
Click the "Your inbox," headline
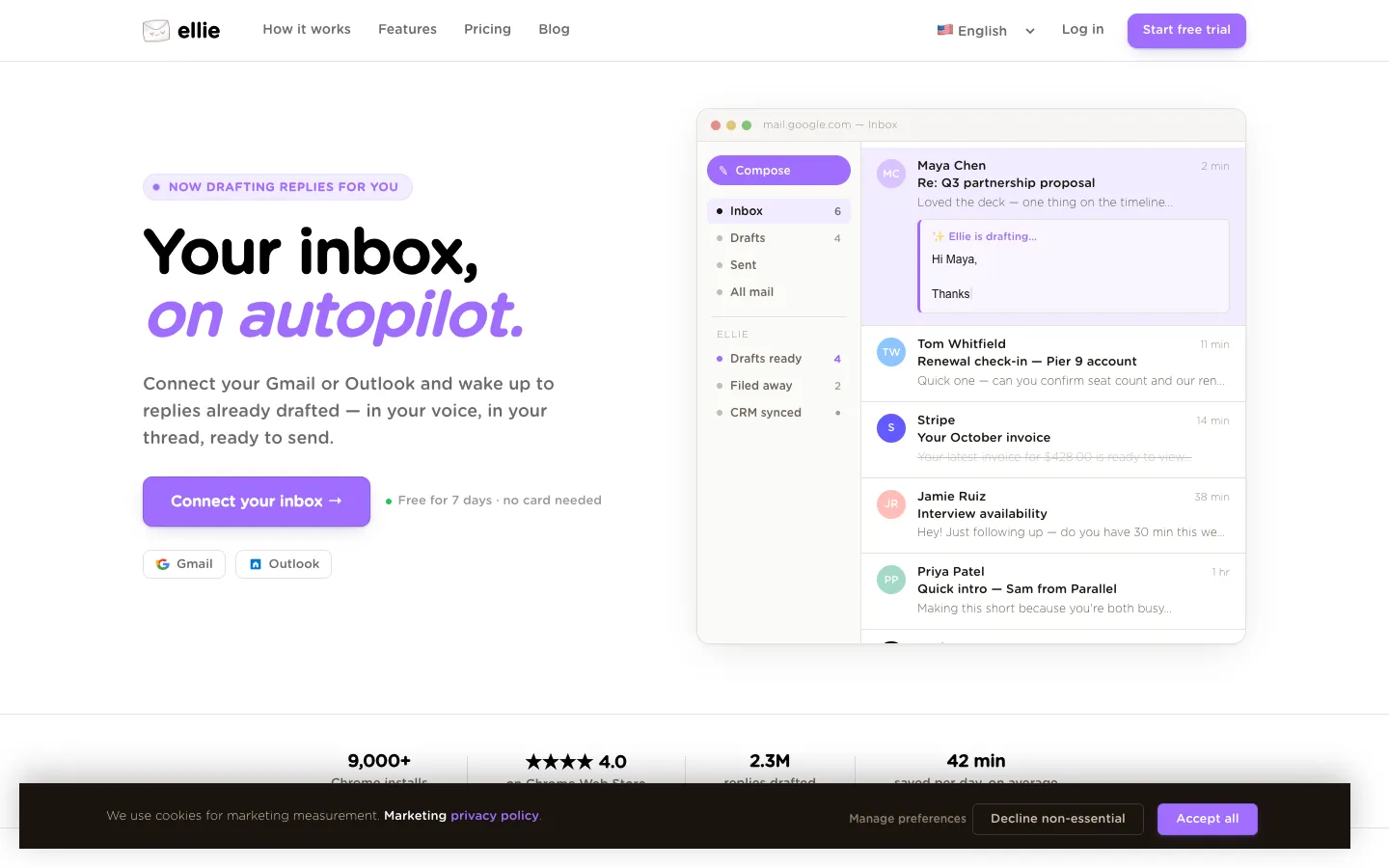coord(311,253)
